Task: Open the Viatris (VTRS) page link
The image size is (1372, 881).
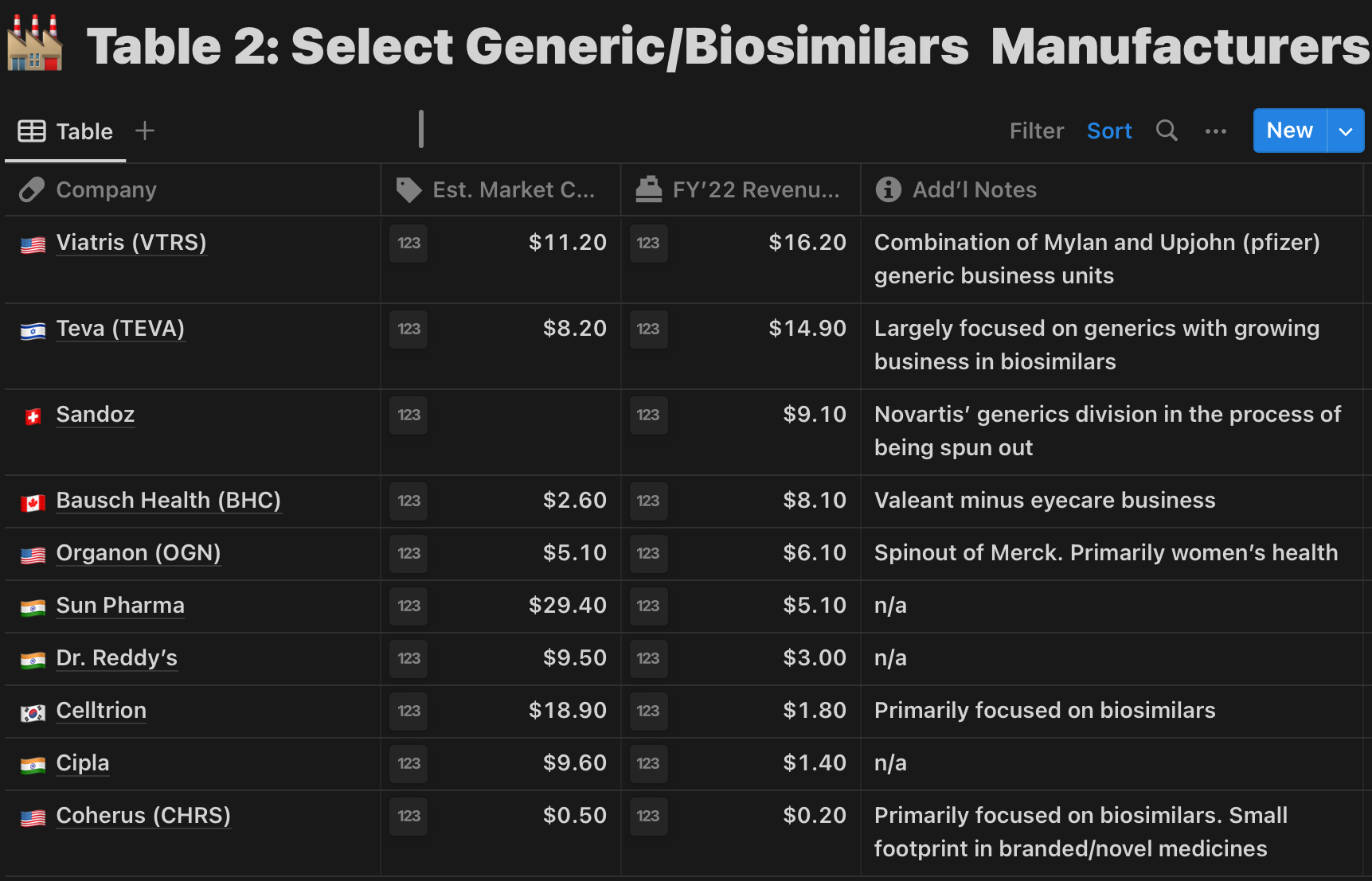Action: (131, 242)
